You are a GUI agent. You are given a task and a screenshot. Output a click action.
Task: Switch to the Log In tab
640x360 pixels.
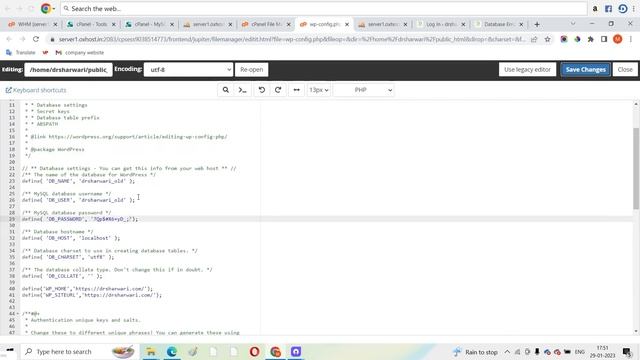coord(441,24)
